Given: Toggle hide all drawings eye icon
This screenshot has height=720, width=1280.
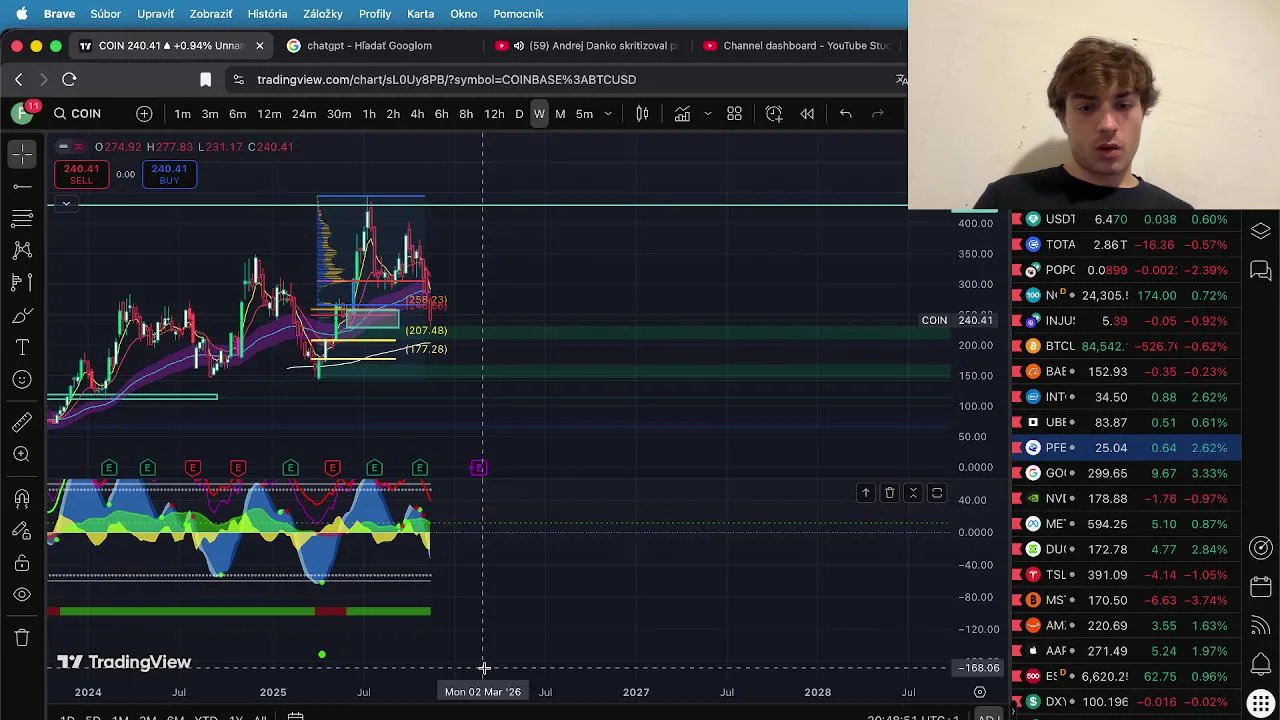Looking at the screenshot, I should click(22, 595).
